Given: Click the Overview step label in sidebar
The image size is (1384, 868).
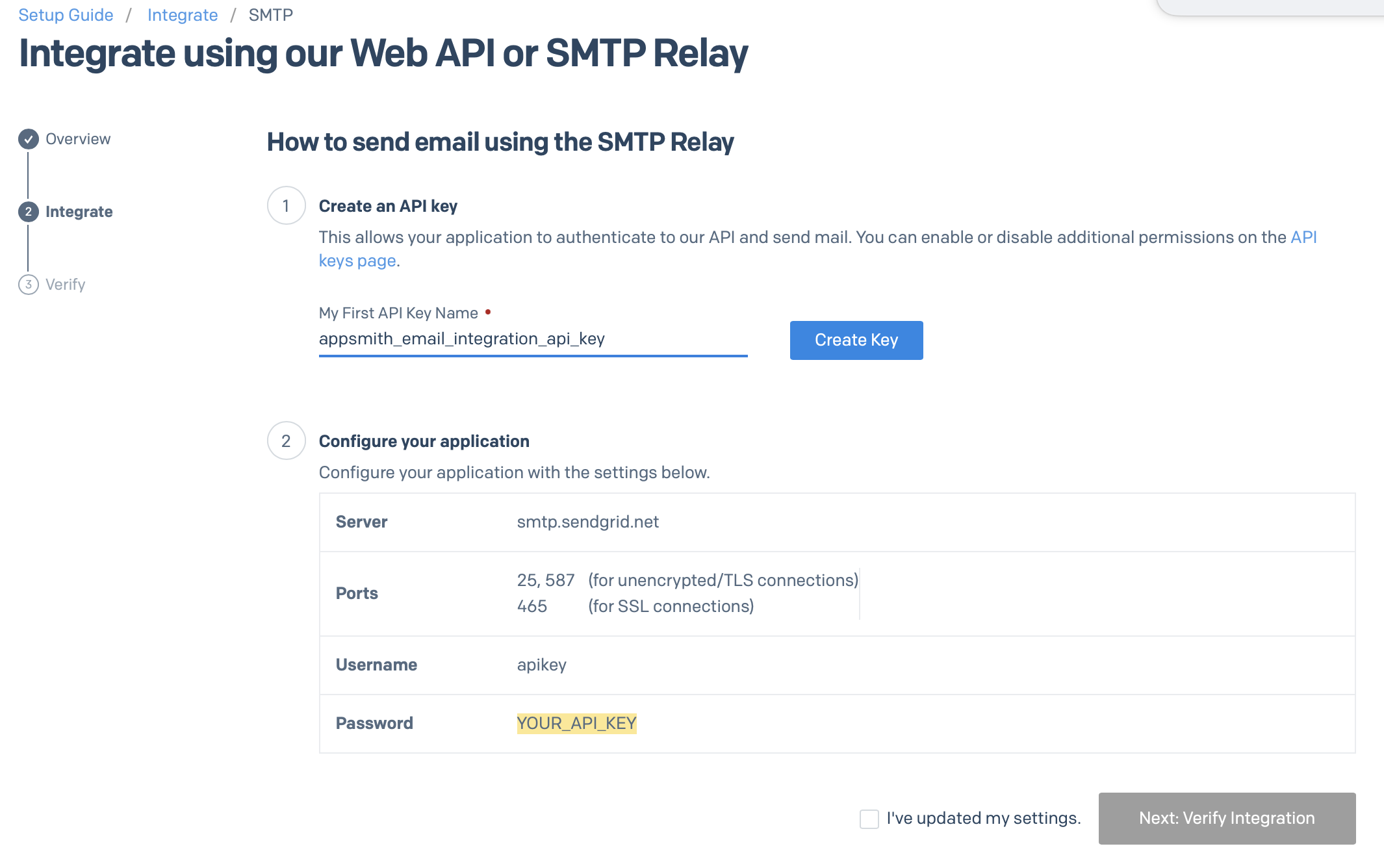Looking at the screenshot, I should pos(77,138).
